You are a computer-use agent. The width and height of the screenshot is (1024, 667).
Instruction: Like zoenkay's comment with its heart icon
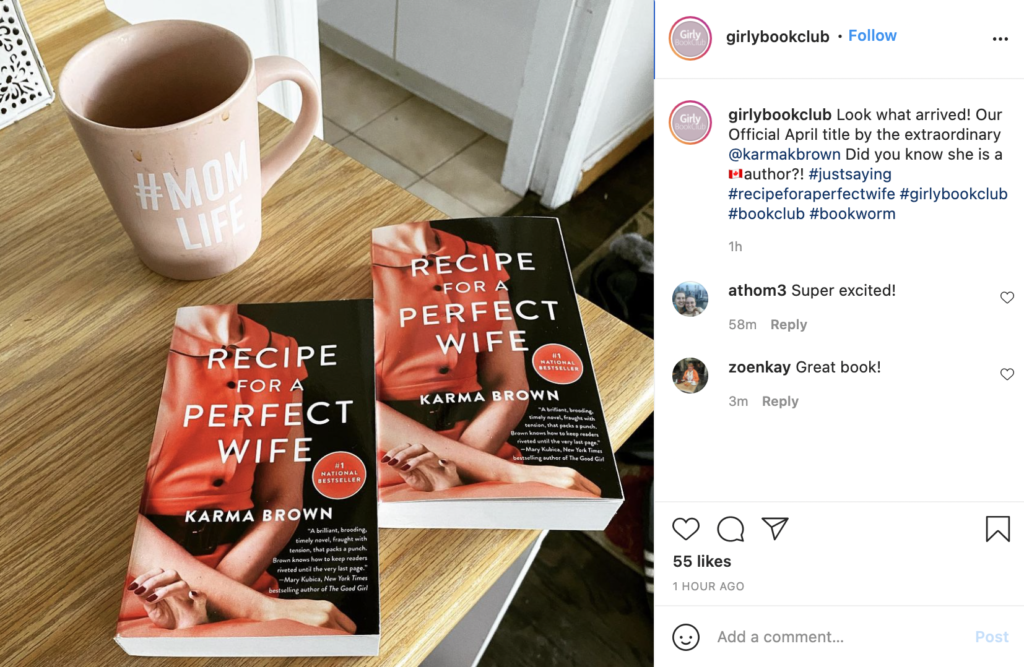1007,374
